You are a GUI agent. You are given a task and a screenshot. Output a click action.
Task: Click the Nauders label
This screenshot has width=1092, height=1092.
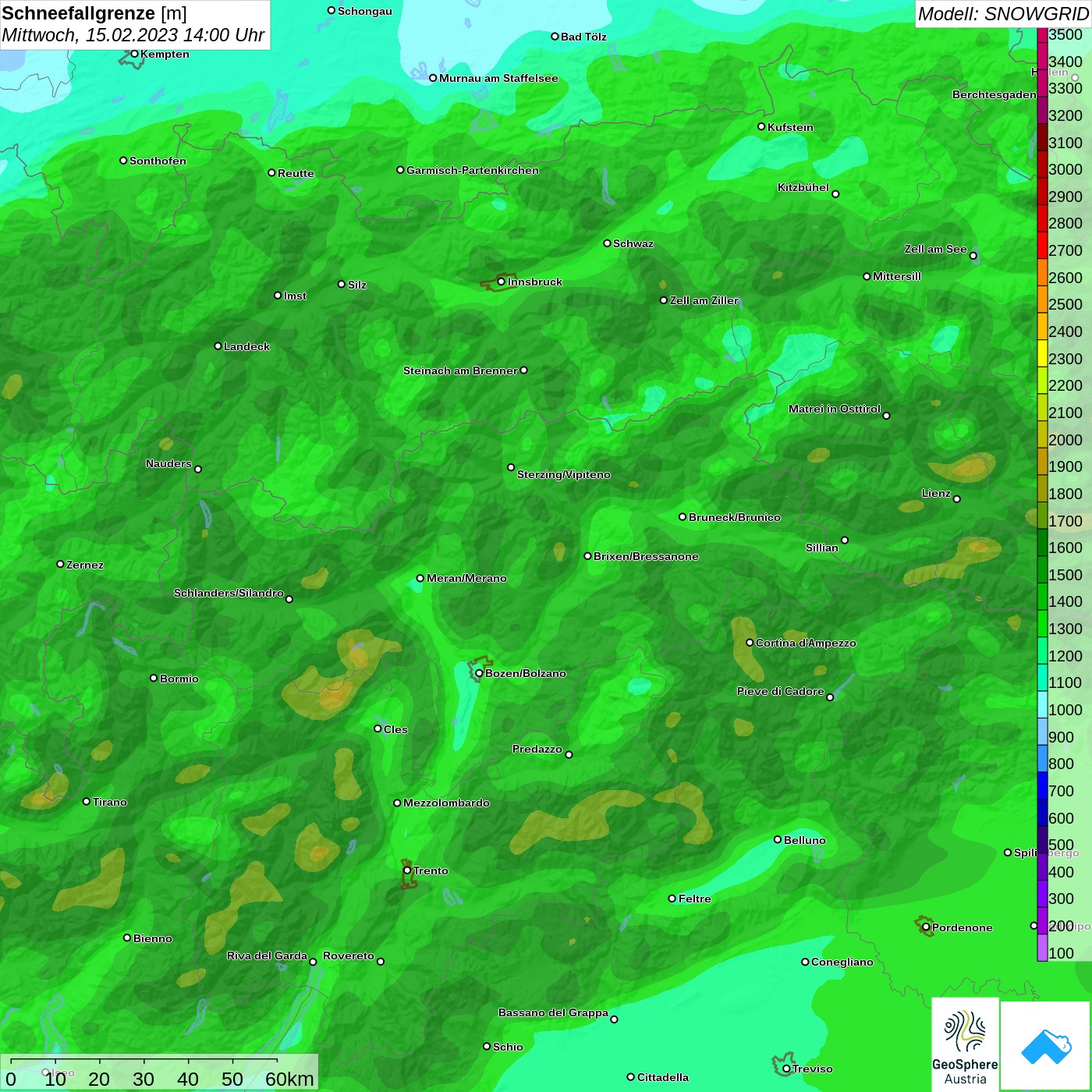coord(168,463)
